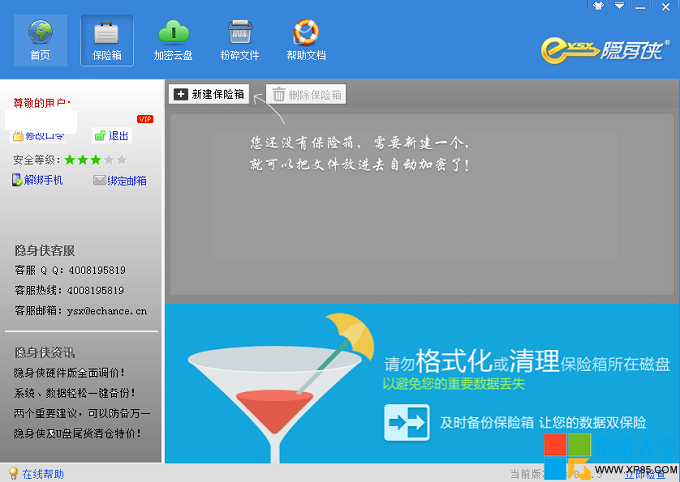The width and height of the screenshot is (680, 482).
Task: Open the 加密云盘 encrypted cloud drive
Action: (173, 40)
